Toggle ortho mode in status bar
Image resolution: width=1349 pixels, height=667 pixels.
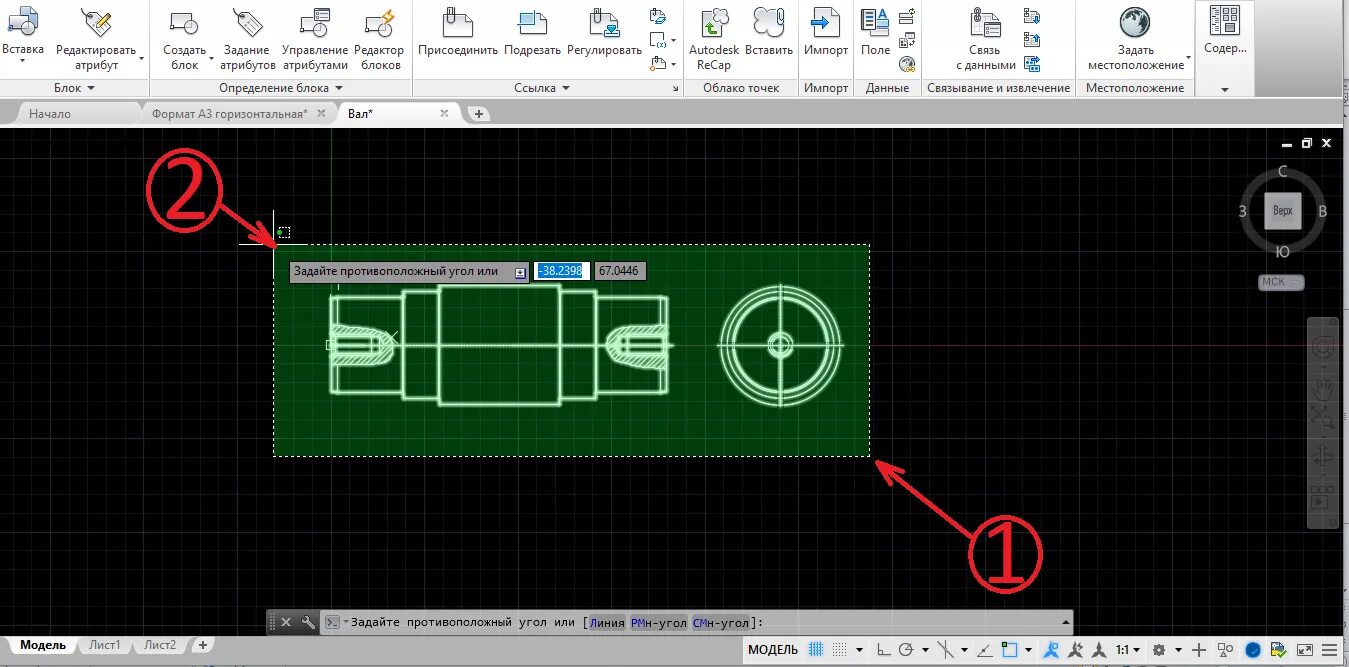pos(883,650)
